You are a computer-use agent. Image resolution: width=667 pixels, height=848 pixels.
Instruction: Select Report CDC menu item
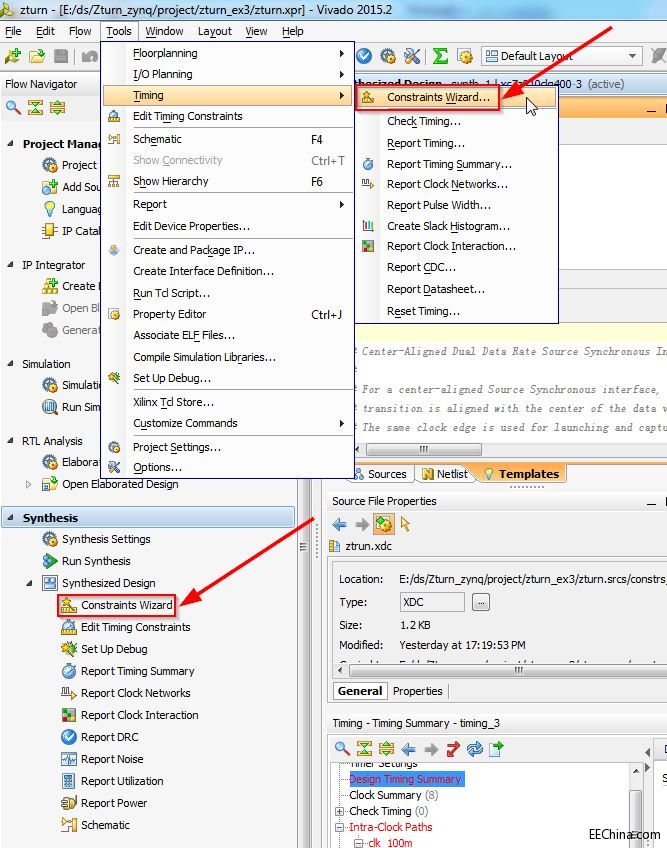[456, 267]
